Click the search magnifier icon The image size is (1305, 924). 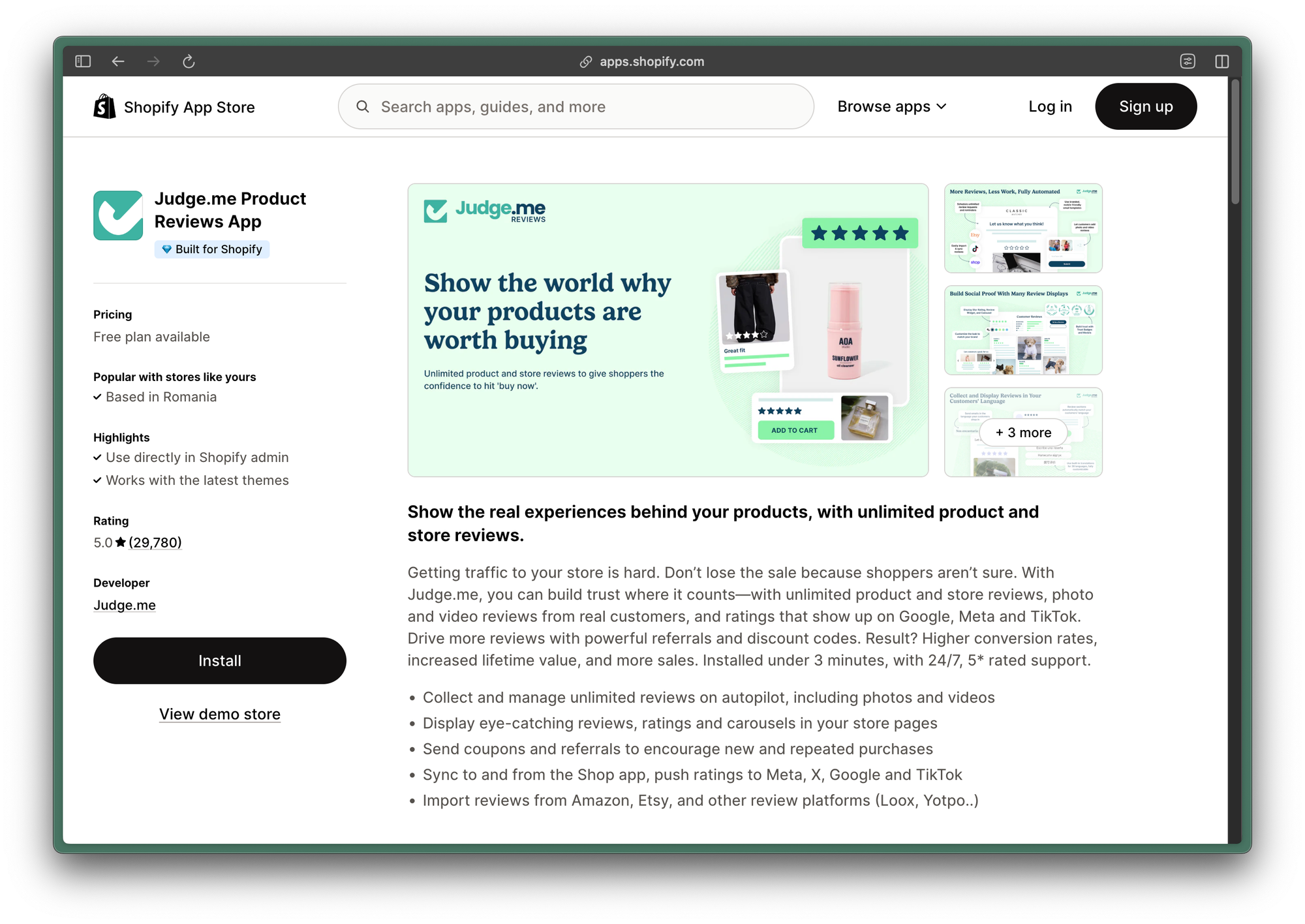[363, 106]
